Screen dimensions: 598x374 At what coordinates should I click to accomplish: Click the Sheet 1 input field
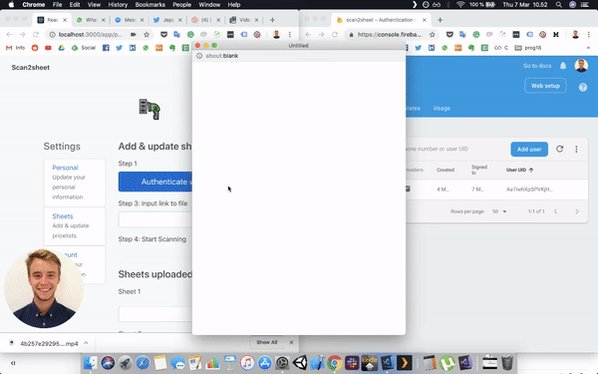click(155, 314)
